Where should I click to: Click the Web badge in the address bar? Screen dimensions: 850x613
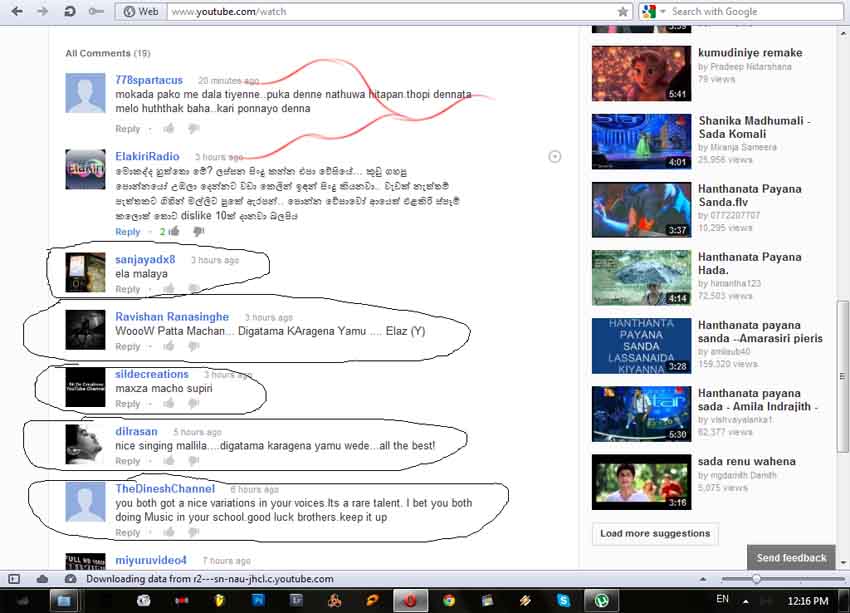click(141, 11)
